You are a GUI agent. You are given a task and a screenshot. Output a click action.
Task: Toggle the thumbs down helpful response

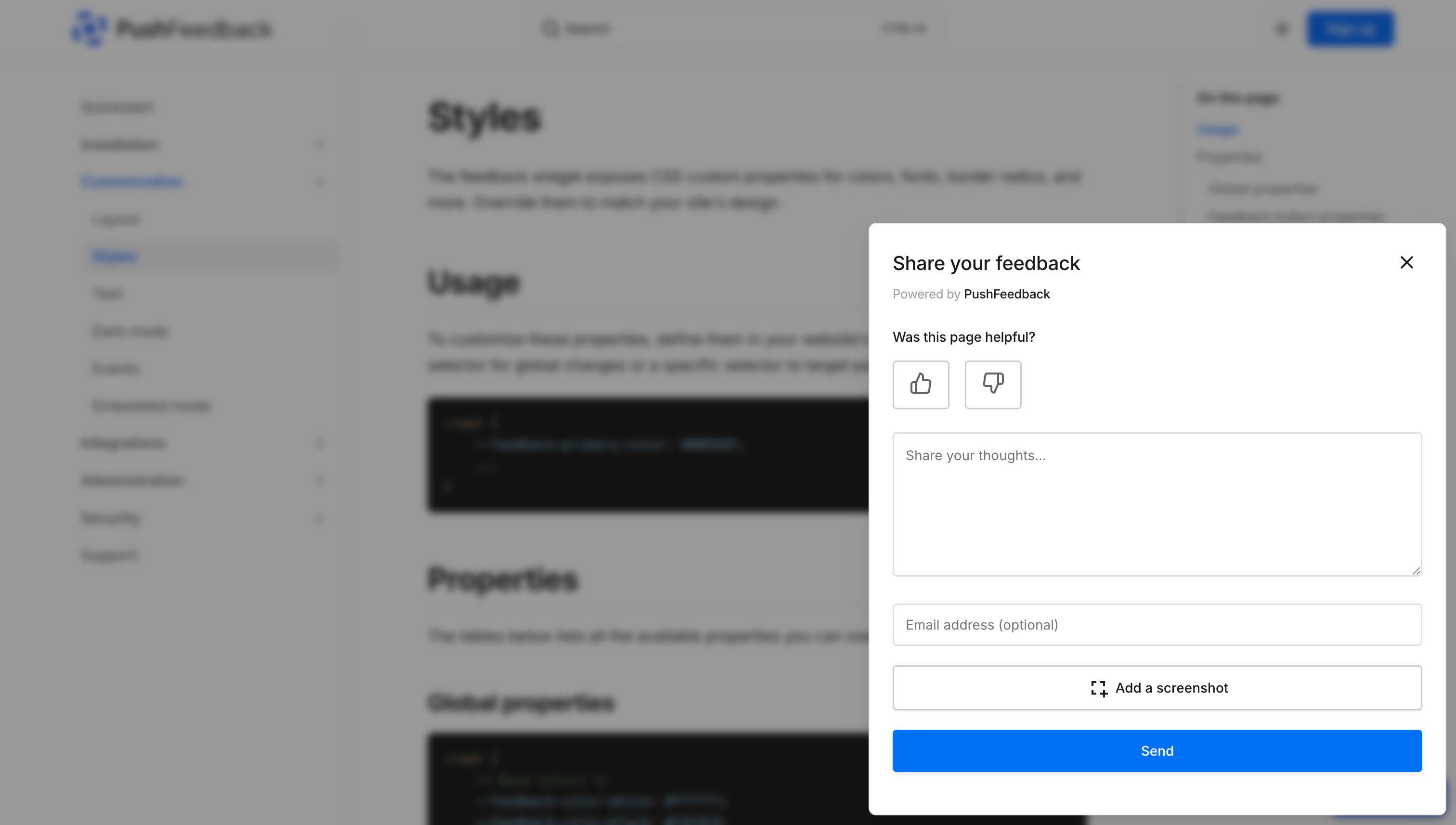[992, 384]
